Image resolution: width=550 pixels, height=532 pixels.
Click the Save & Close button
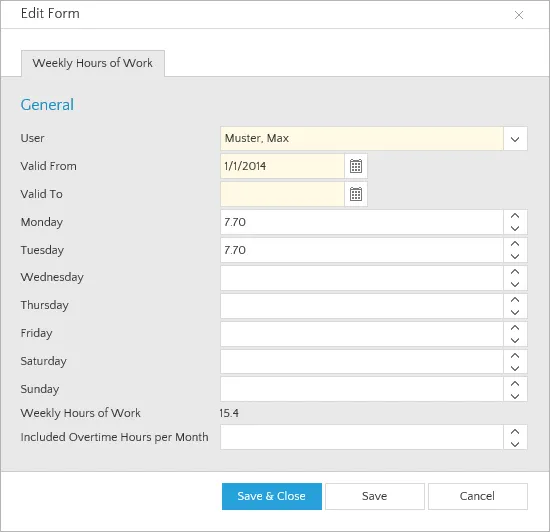point(271,496)
